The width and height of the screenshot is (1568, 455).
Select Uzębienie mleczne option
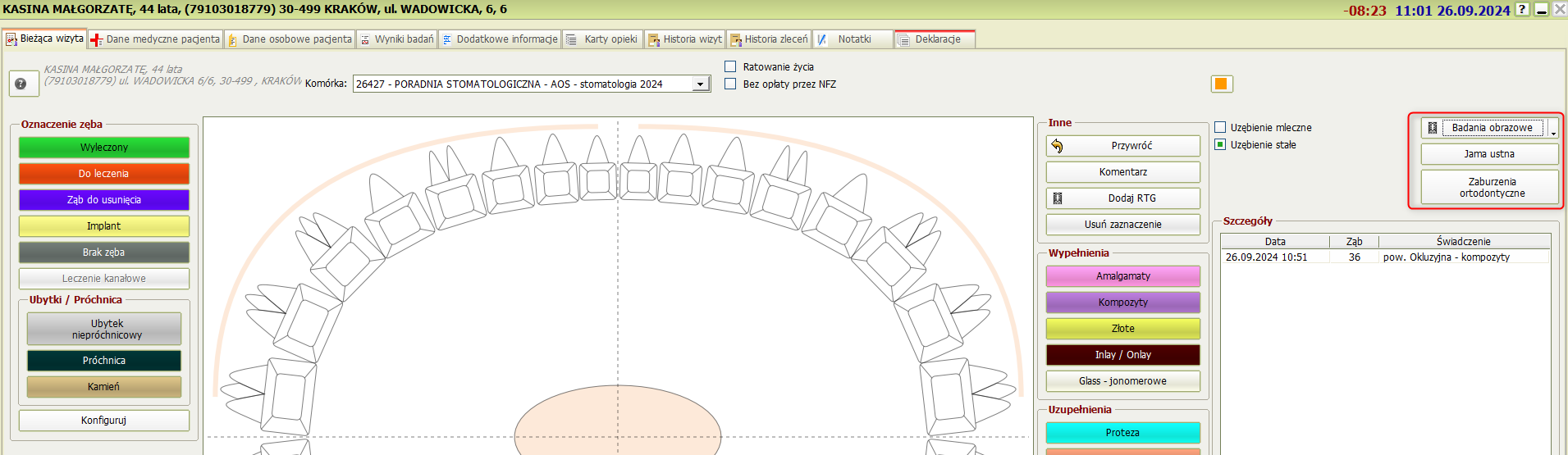pos(1220,127)
